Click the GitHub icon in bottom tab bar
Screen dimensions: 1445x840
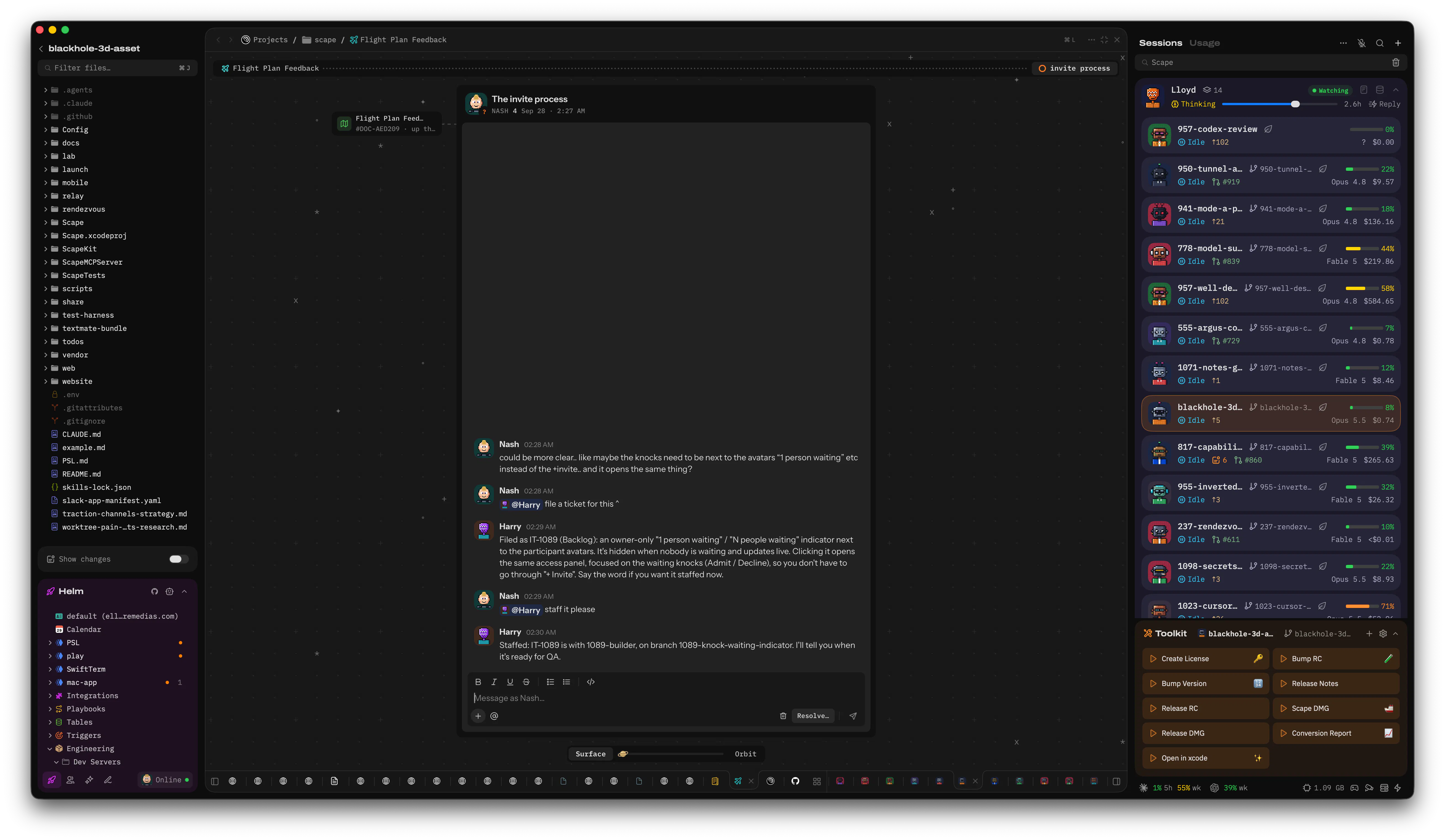coord(795,781)
